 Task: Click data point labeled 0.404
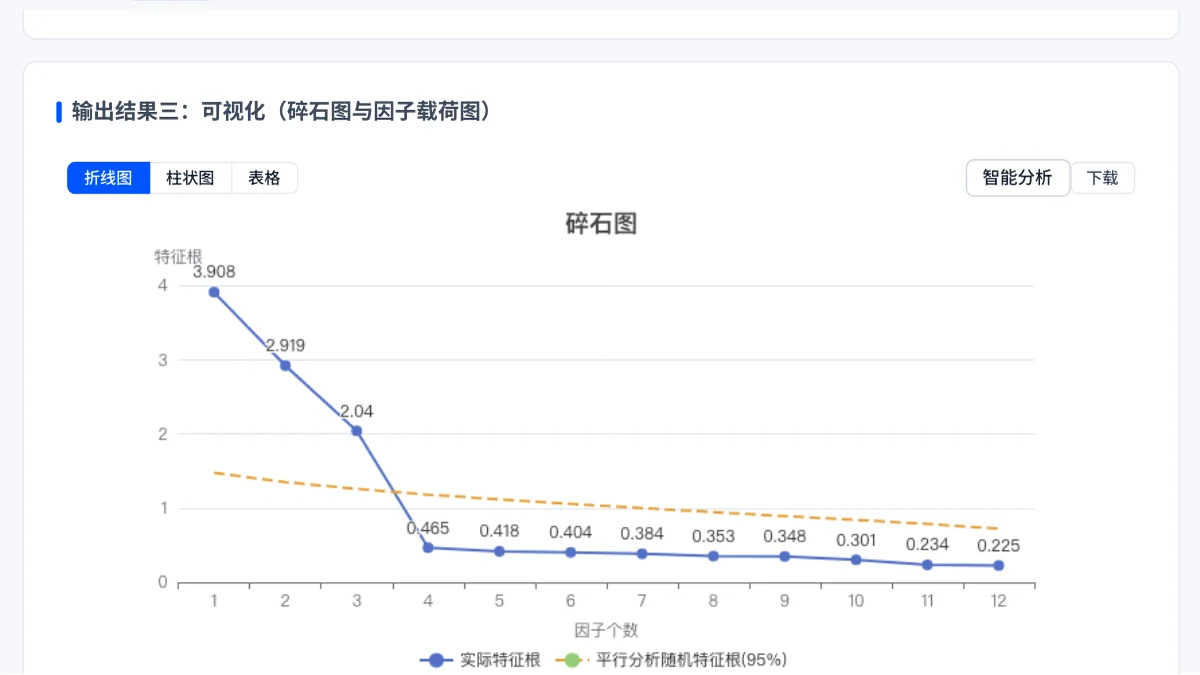(570, 552)
